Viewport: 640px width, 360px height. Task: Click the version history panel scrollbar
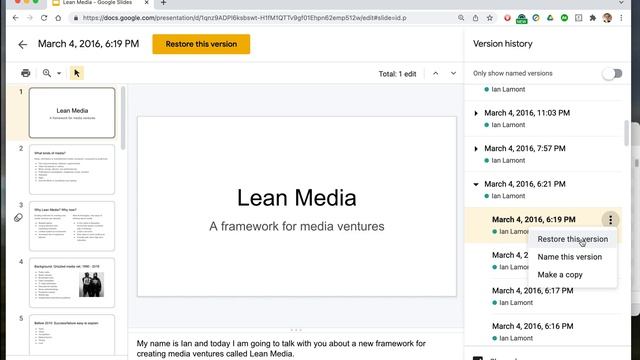[627, 133]
